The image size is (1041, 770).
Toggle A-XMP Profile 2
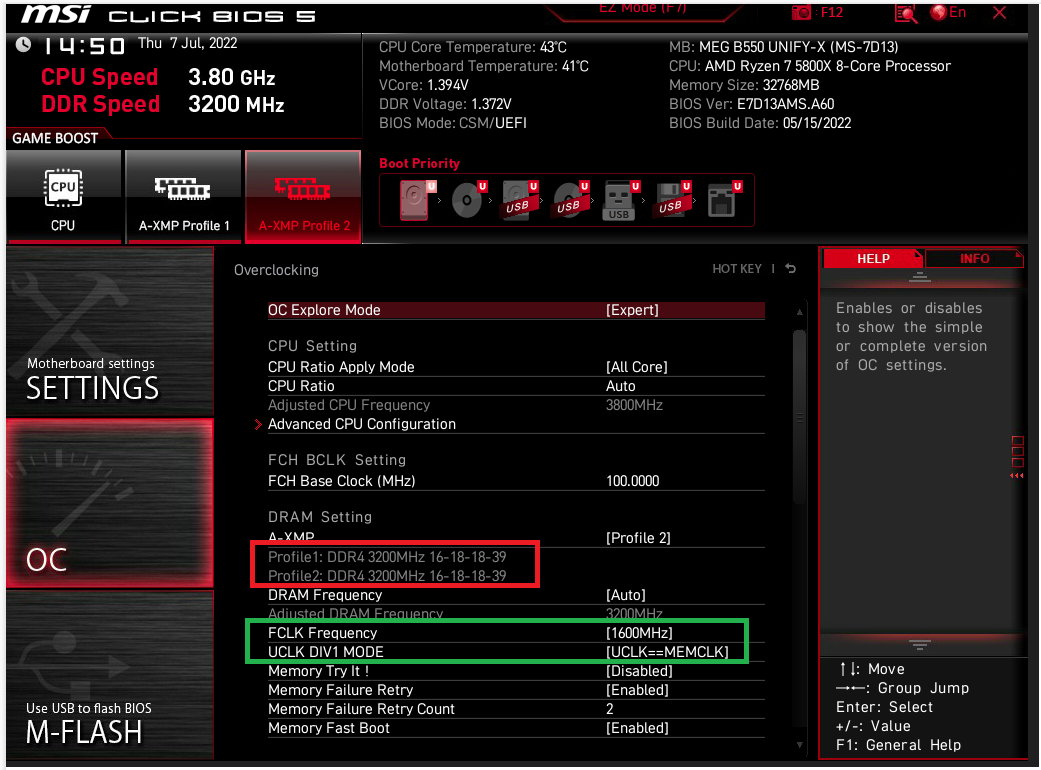pos(303,196)
